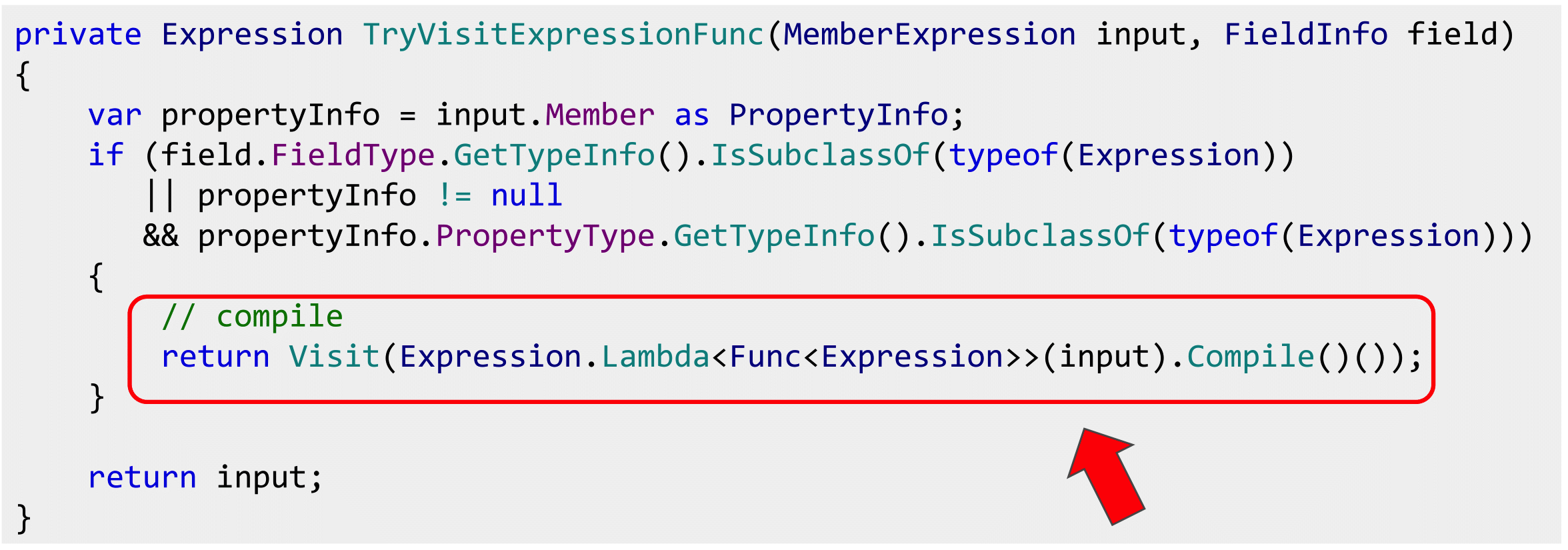Click the MemberExpression parameter type
This screenshot has width=1568, height=550.
tap(929, 35)
